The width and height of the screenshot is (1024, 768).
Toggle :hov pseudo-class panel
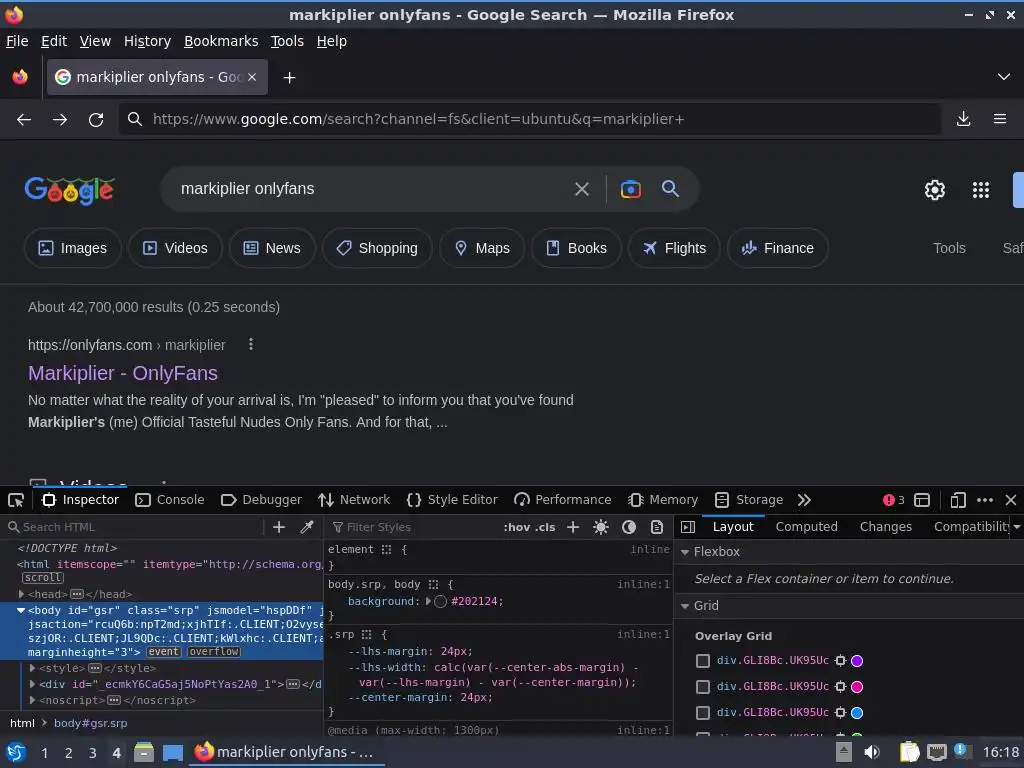tap(517, 527)
